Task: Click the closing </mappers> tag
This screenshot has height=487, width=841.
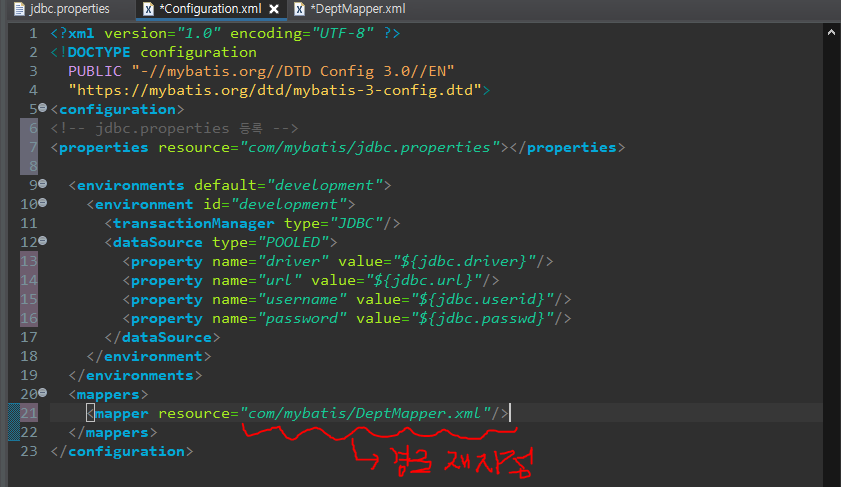Action: pyautogui.click(x=113, y=433)
